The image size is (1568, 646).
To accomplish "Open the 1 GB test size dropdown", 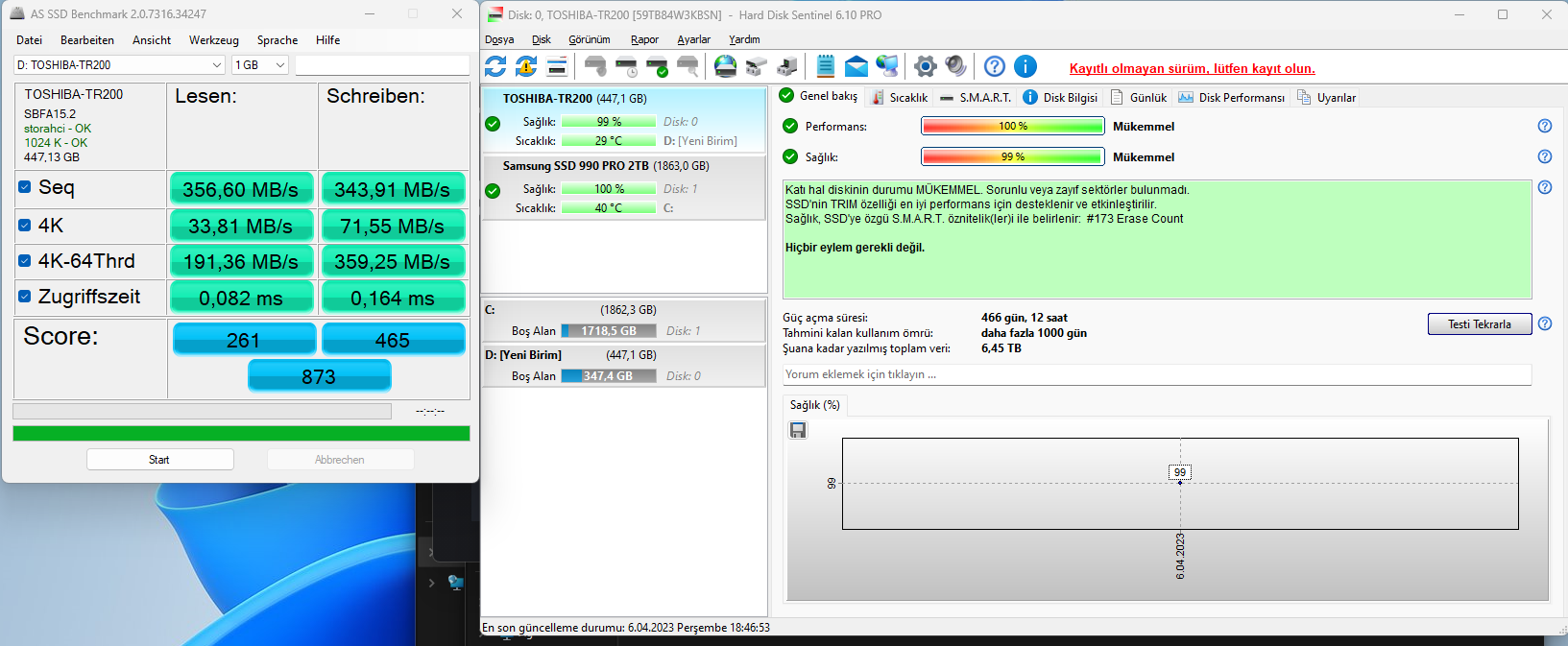I will coord(260,64).
